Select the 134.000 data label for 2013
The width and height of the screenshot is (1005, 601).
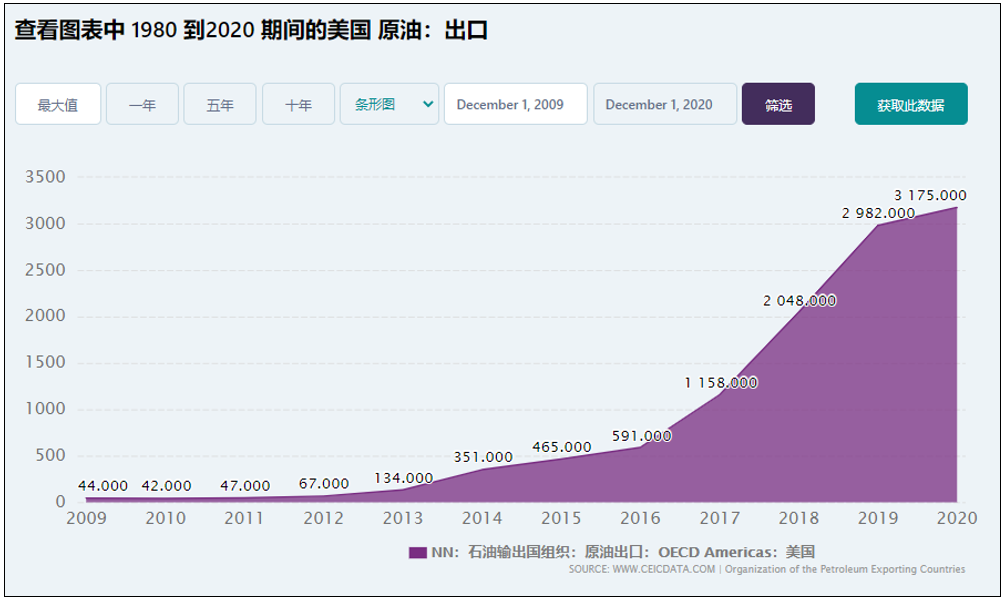(x=403, y=478)
